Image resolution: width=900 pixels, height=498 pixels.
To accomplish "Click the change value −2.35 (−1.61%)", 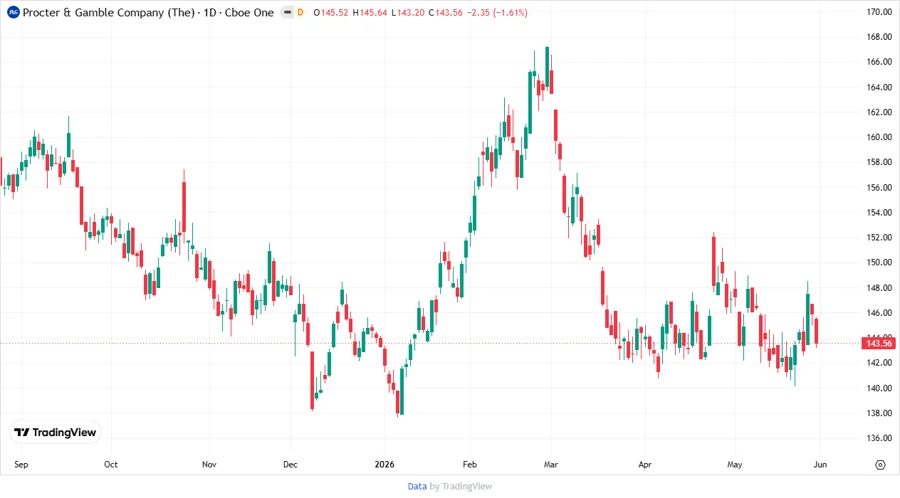I will click(497, 12).
